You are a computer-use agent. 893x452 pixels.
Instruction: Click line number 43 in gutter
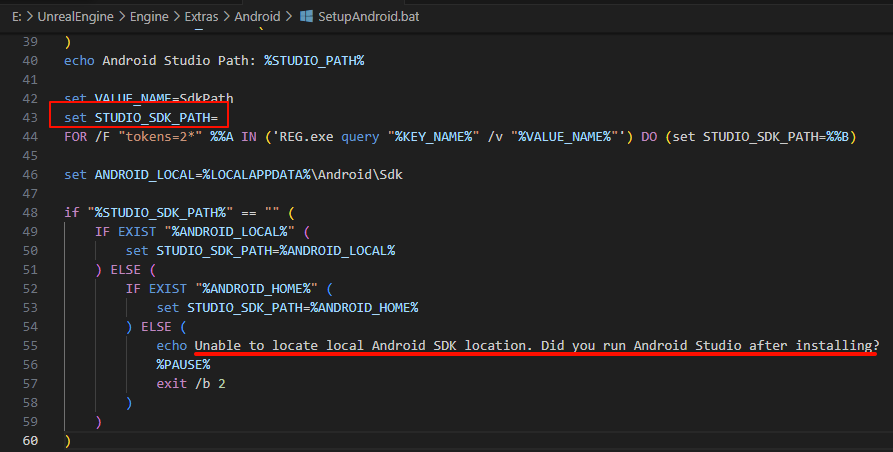click(x=29, y=117)
